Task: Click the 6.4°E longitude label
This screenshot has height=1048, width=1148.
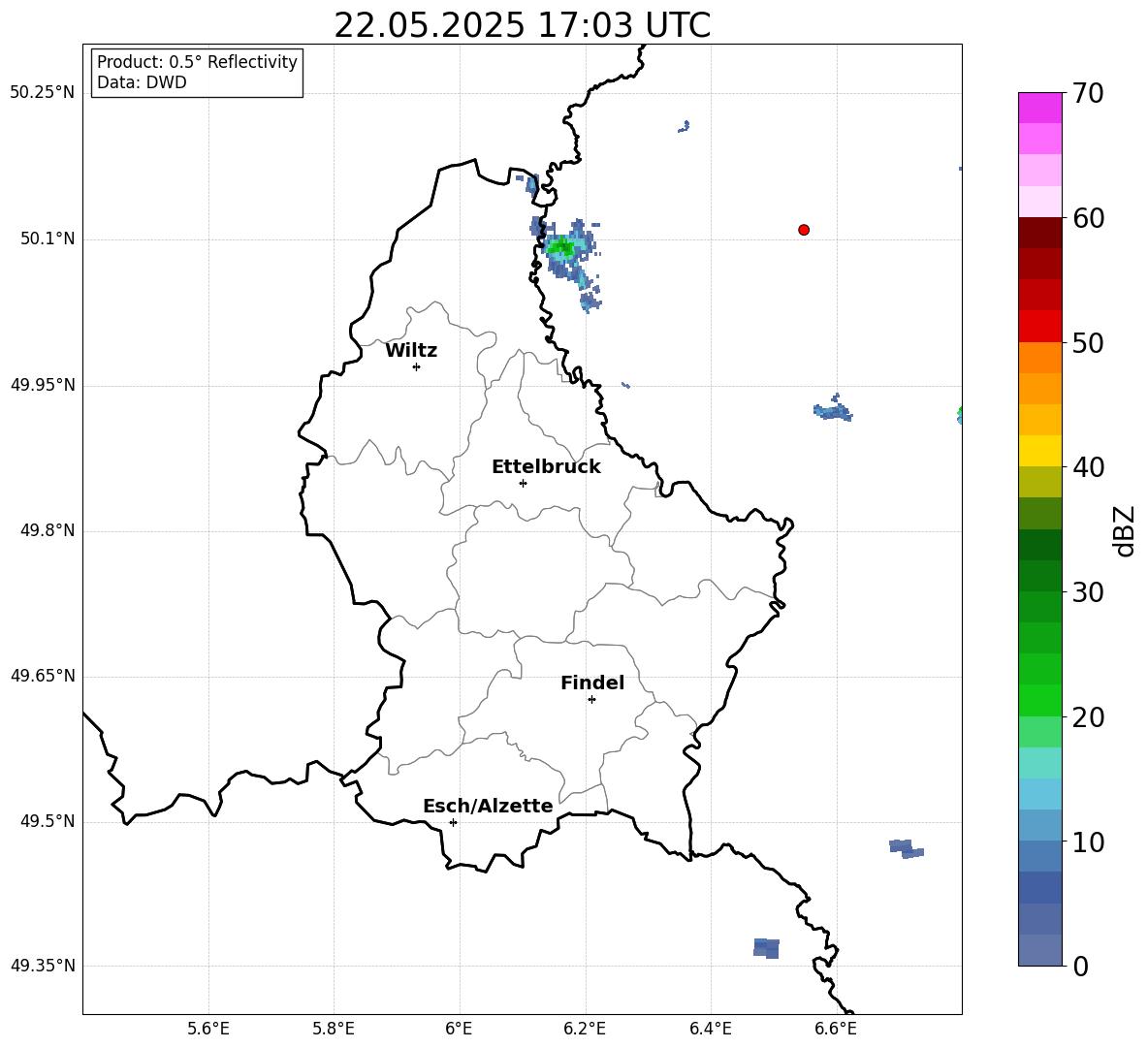Action: (710, 1029)
